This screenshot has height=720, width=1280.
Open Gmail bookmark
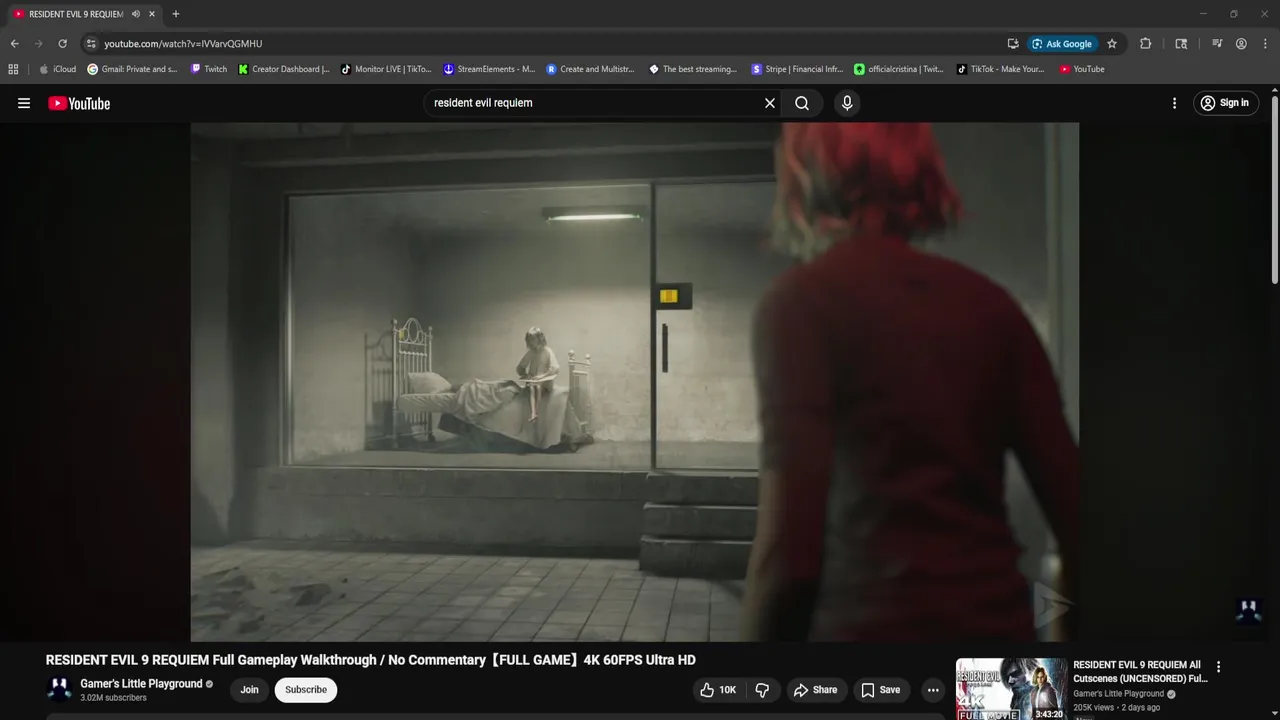point(132,69)
